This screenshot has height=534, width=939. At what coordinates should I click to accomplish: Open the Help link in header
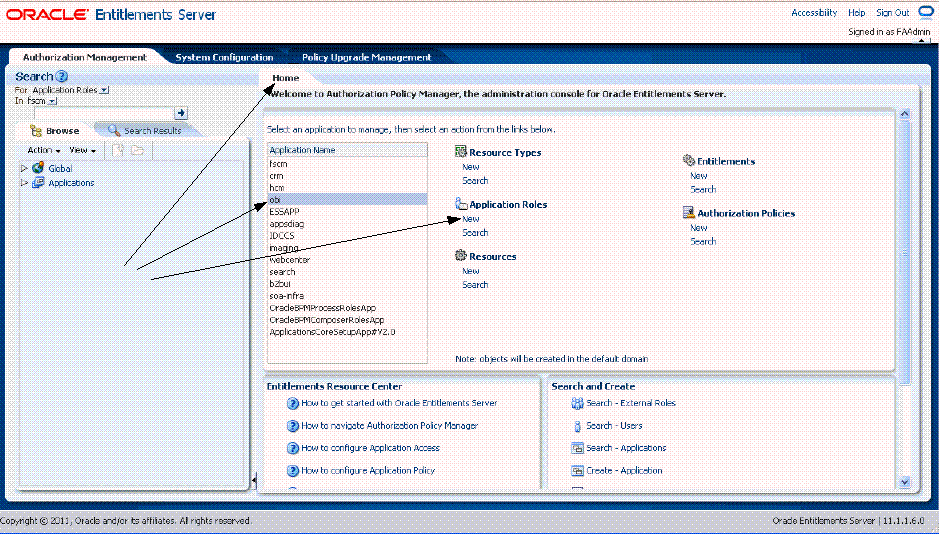click(856, 13)
